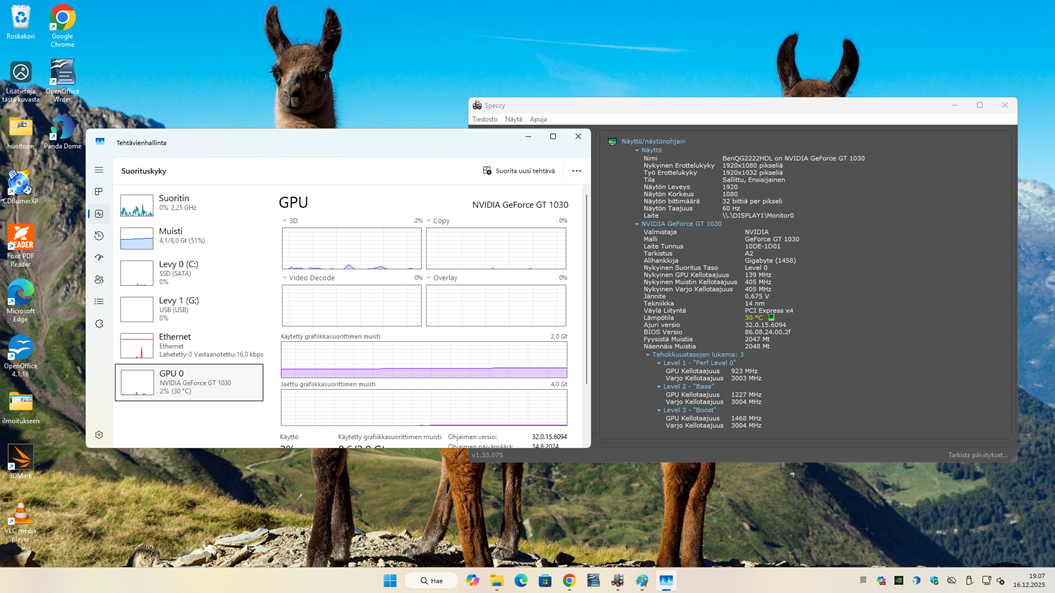Open the Apuja menu in Speccy
1055x593 pixels.
538,119
